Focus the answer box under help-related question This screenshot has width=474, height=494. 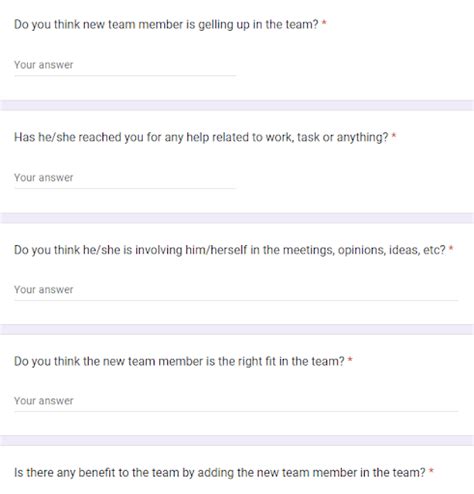[x=125, y=178]
